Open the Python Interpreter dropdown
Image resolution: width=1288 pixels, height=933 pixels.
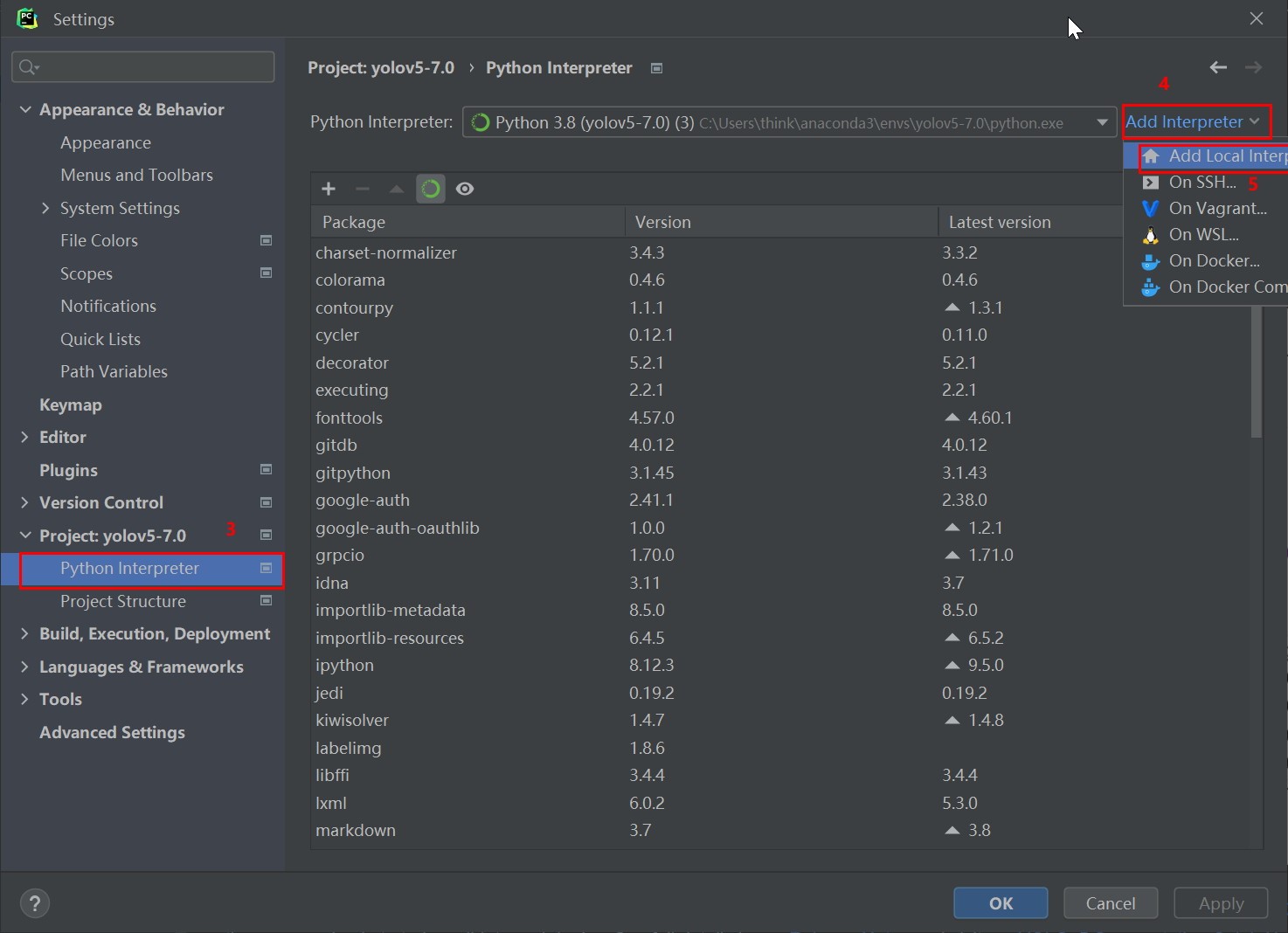(x=789, y=122)
